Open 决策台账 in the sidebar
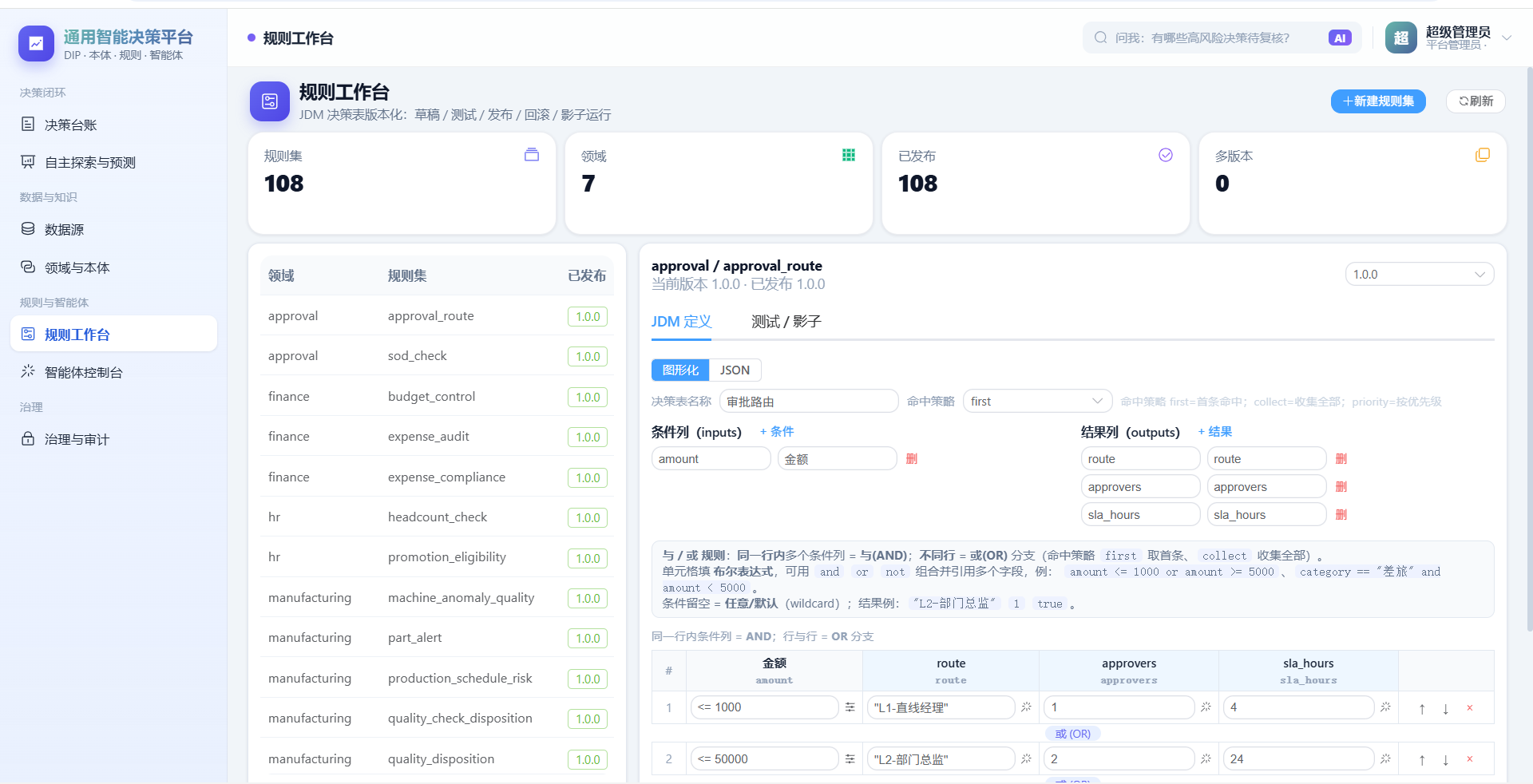This screenshot has height=784, width=1533. tap(113, 125)
